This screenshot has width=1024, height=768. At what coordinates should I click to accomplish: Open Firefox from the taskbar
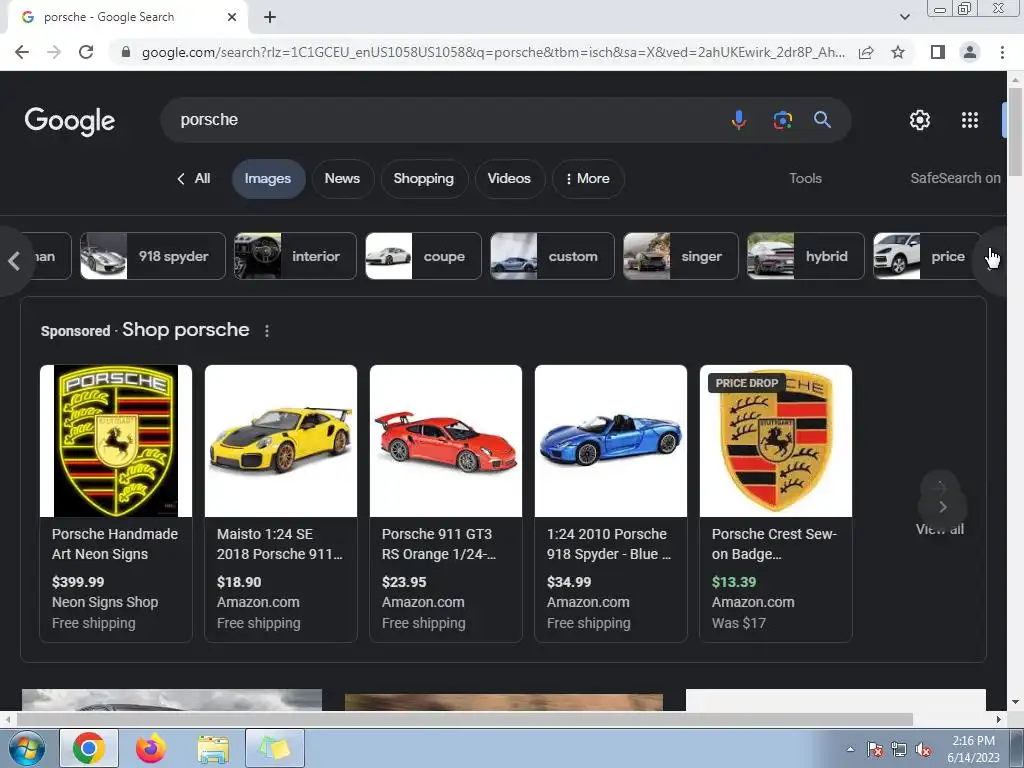(x=150, y=748)
